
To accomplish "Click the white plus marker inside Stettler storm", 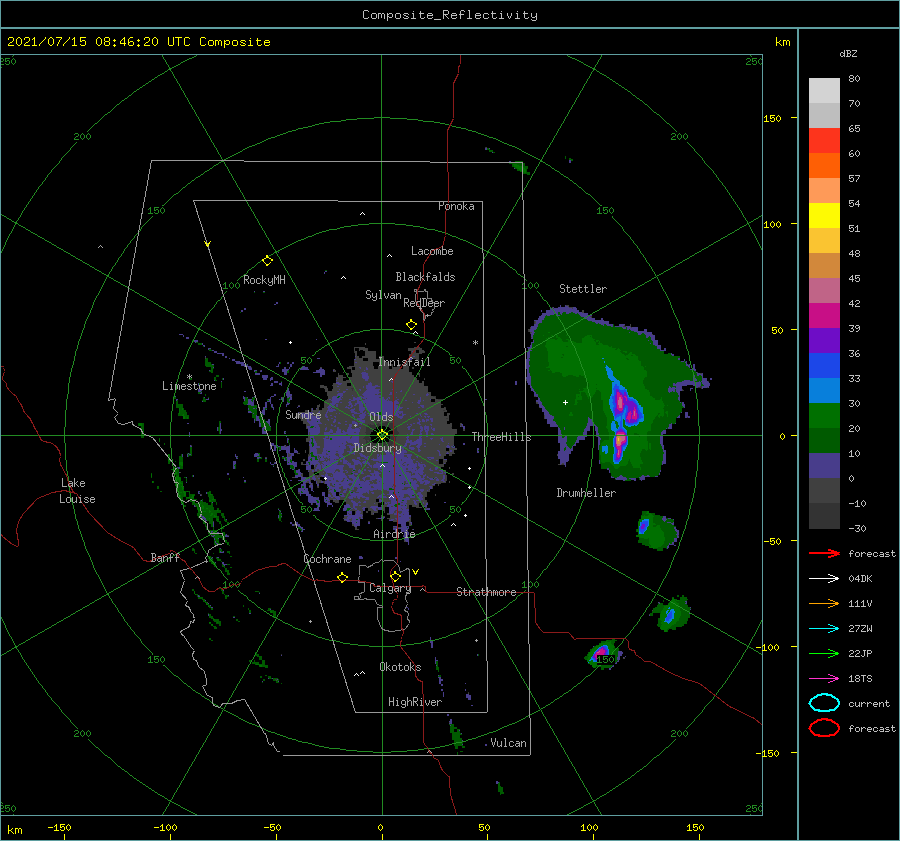I will point(565,402).
